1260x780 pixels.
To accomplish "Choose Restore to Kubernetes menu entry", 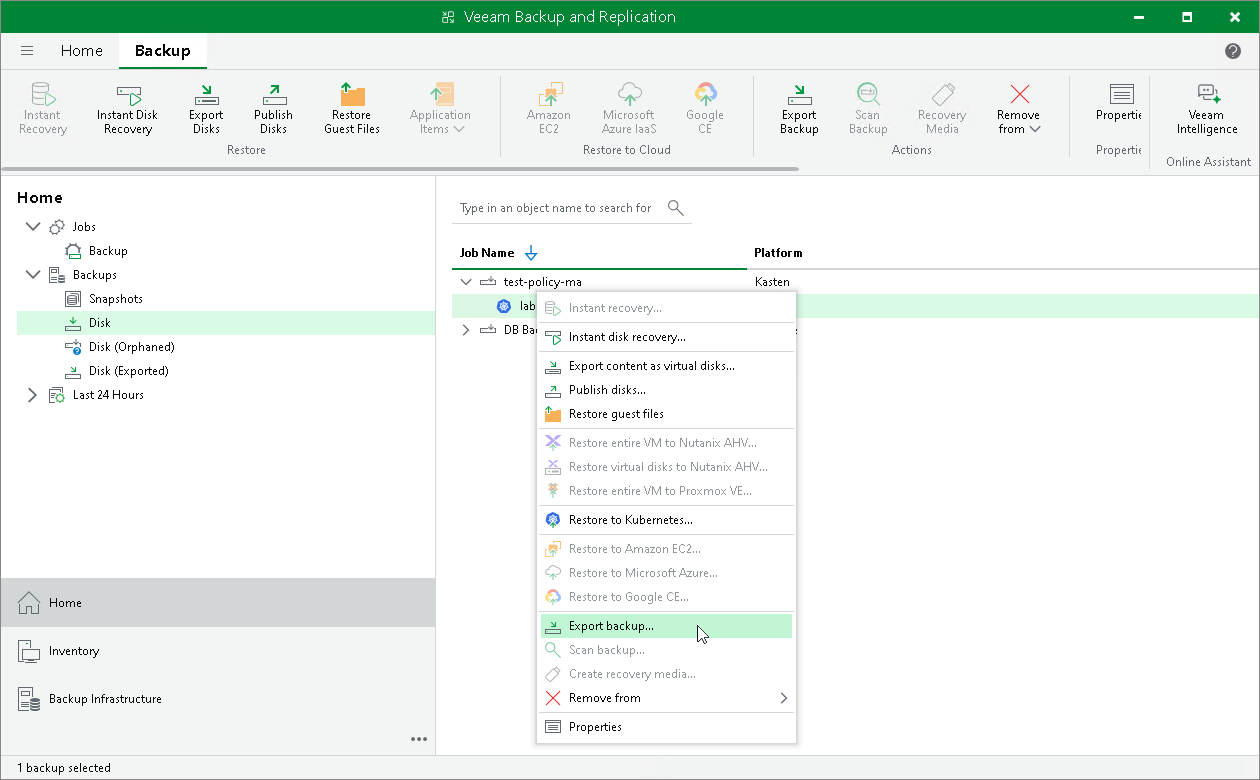I will [666, 520].
